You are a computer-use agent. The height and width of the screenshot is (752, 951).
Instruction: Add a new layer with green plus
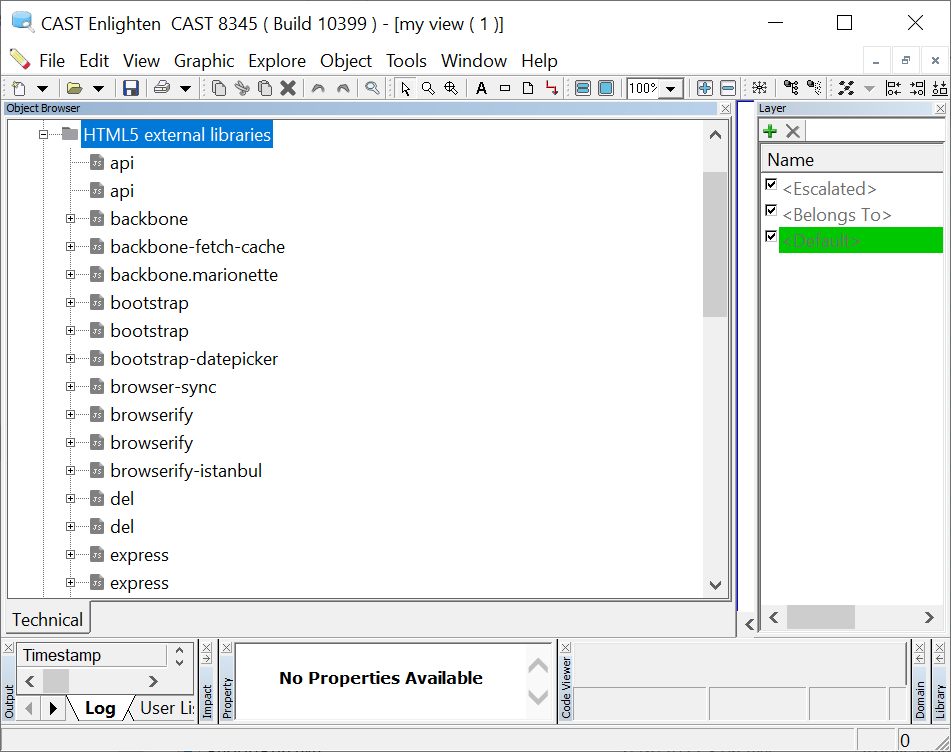point(770,131)
